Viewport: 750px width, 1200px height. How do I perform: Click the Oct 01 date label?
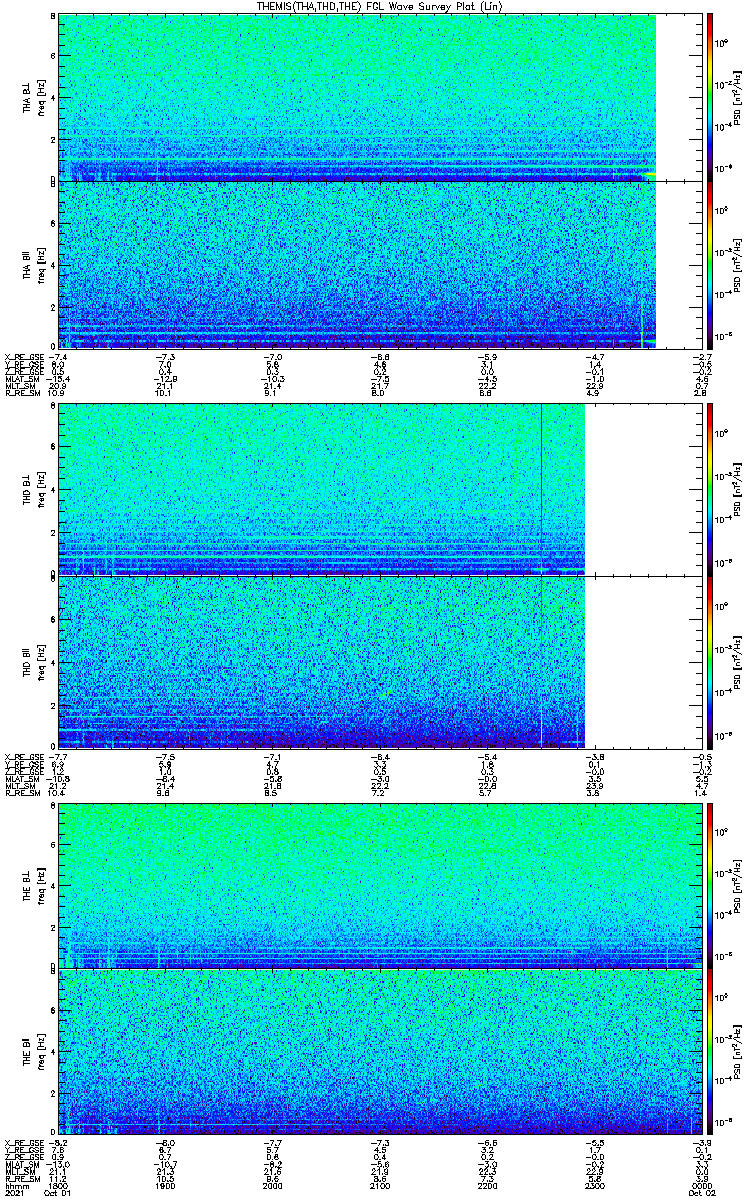58,1194
